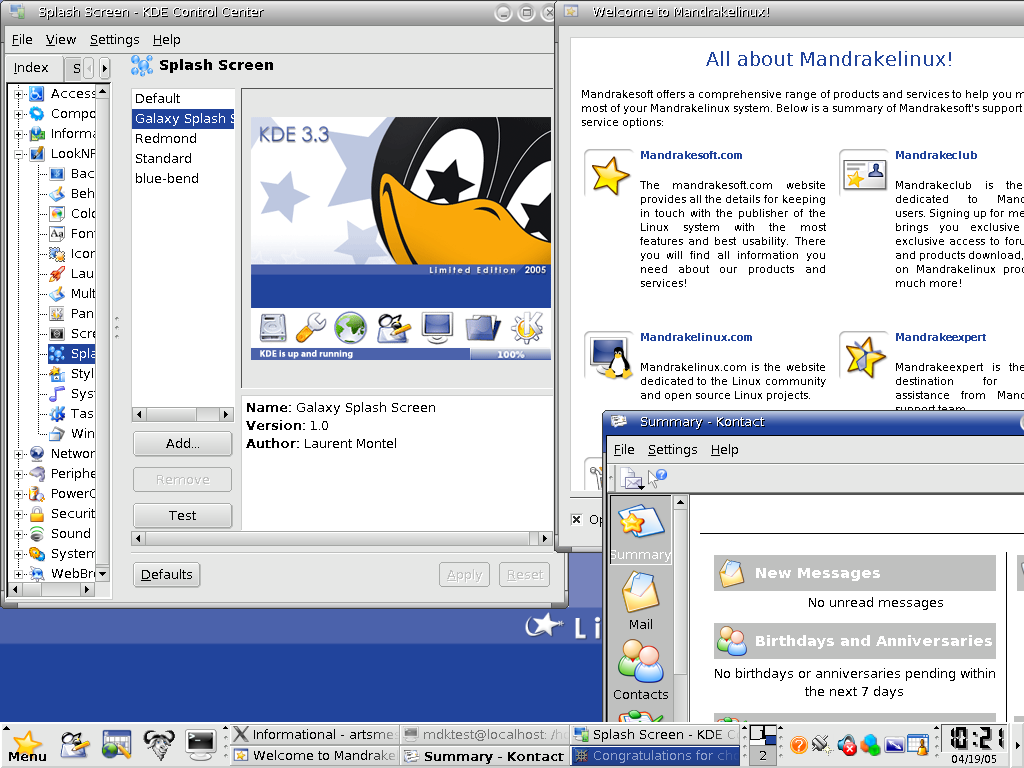Click the Sound category icon in tree
Viewport: 1024px width, 768px height.
(x=37, y=534)
